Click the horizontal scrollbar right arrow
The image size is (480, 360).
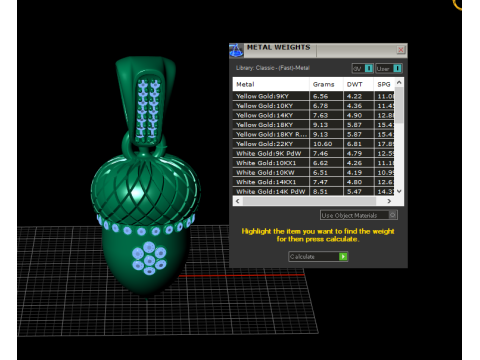pos(389,201)
